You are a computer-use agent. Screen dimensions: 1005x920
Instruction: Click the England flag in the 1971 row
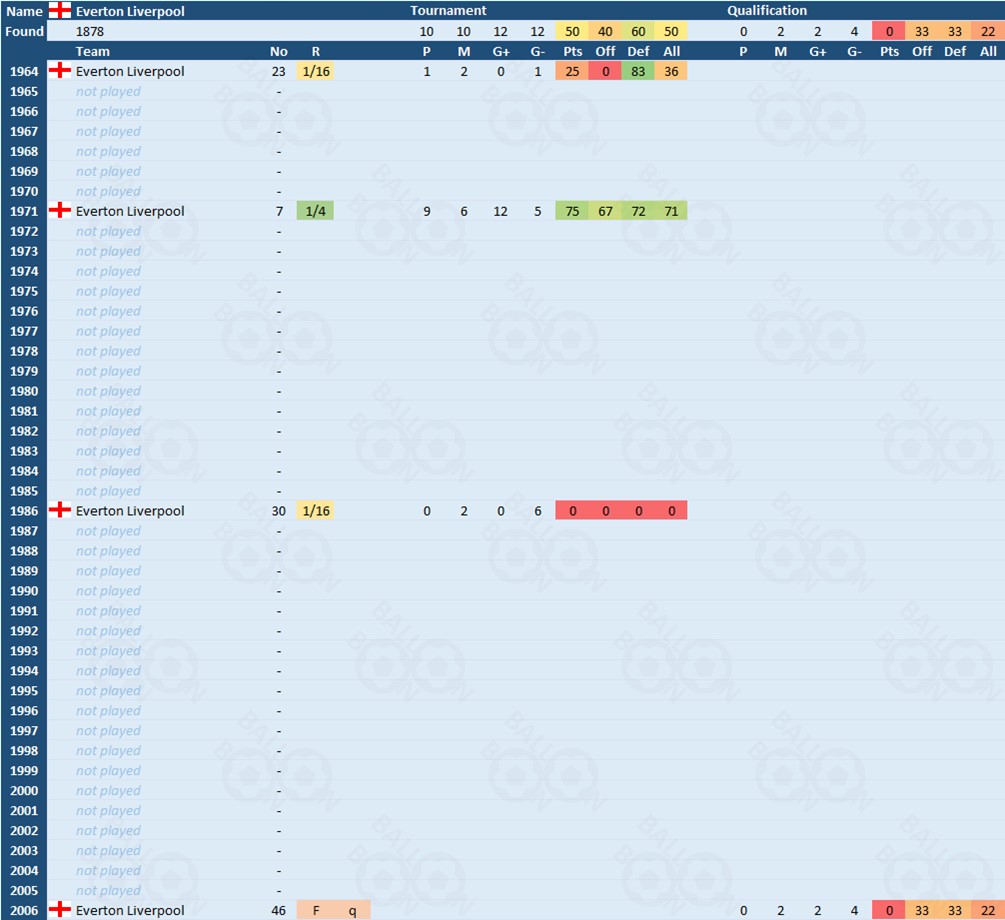click(x=60, y=211)
